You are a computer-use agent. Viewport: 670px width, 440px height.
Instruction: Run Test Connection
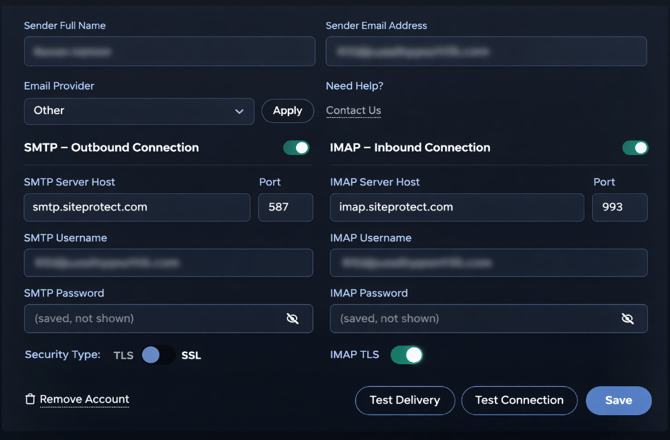tap(519, 400)
